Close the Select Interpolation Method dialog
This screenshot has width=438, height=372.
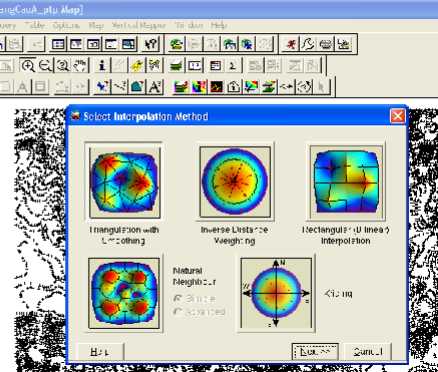click(x=397, y=116)
